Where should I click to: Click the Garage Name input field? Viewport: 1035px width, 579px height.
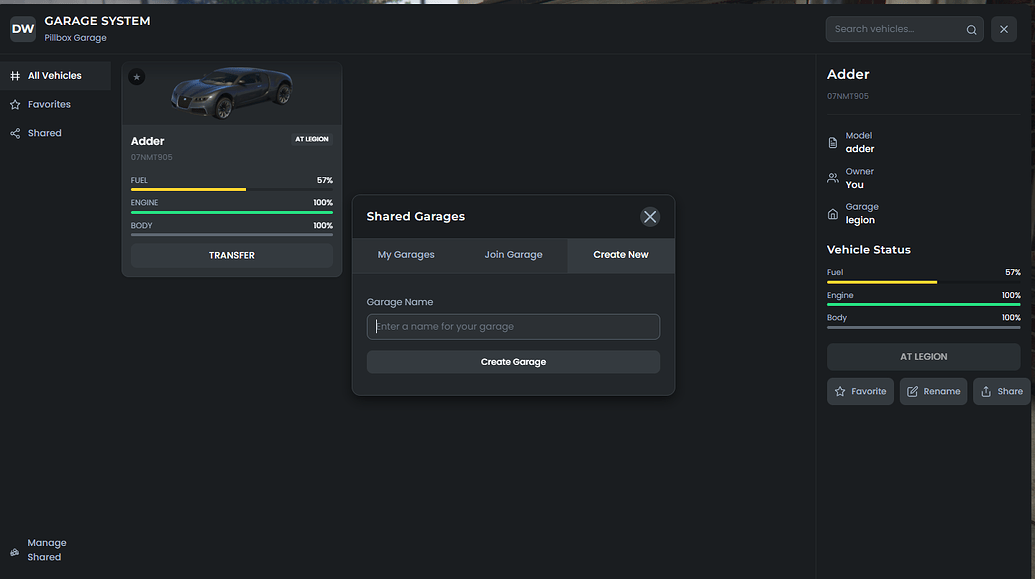coord(513,326)
